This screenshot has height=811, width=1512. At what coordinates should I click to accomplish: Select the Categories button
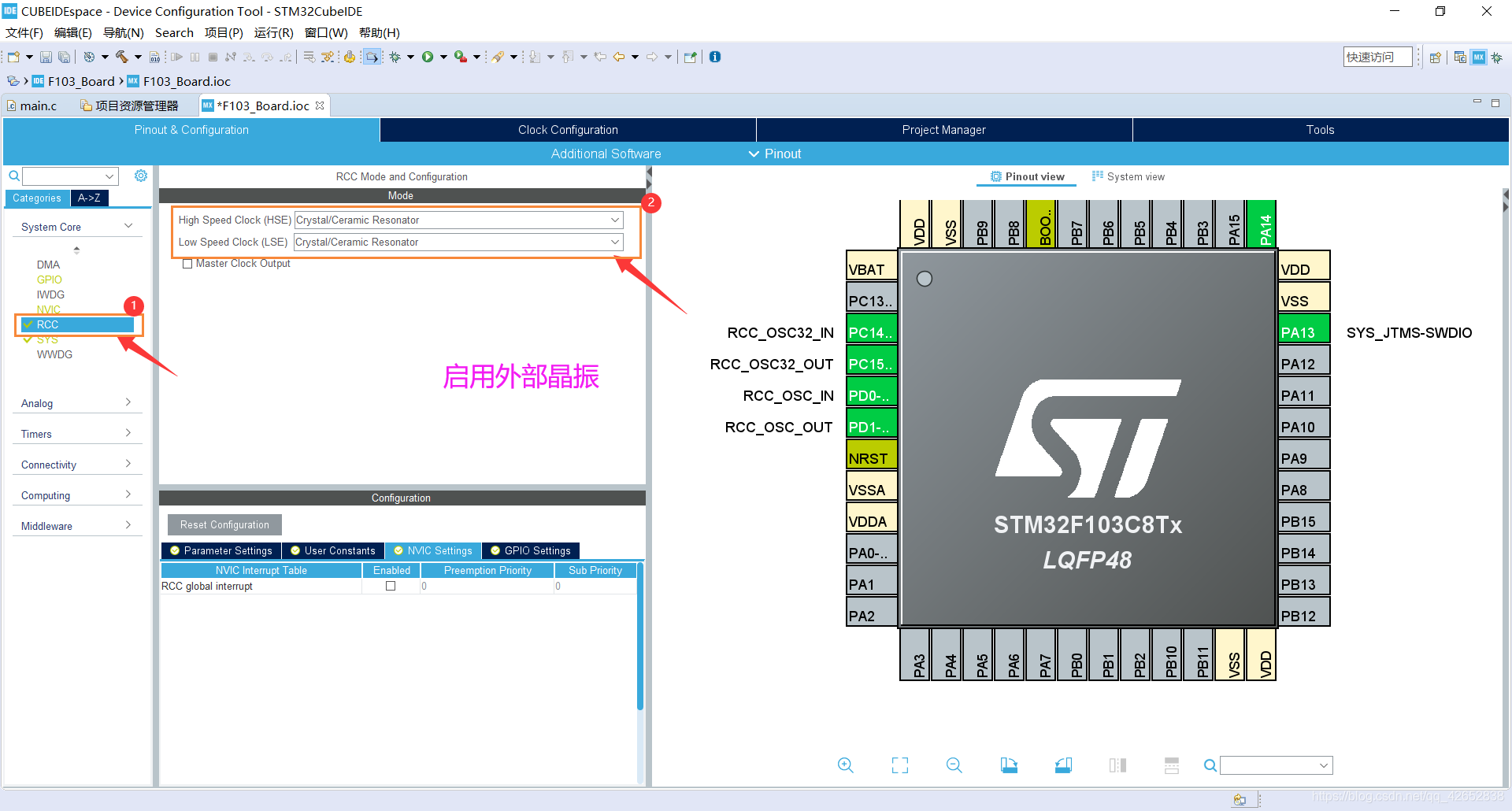(x=37, y=198)
